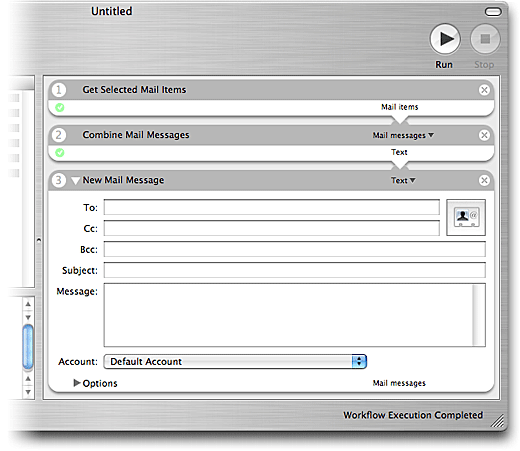The height and width of the screenshot is (451, 520).
Task: Click the green checkmark under action 1
Action: click(60, 107)
